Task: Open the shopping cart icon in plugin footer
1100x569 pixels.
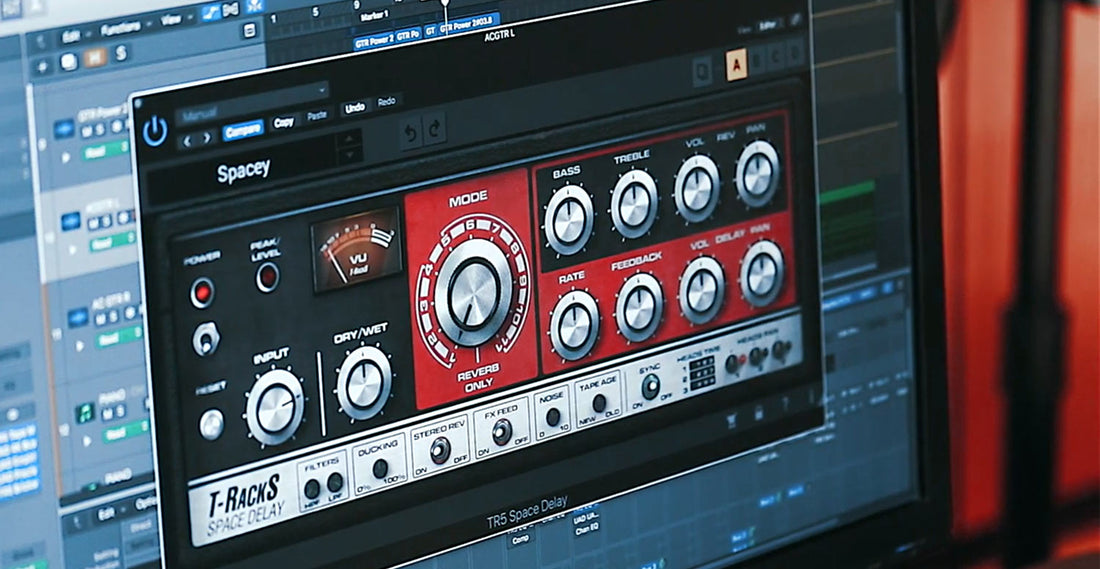Action: click(x=733, y=420)
